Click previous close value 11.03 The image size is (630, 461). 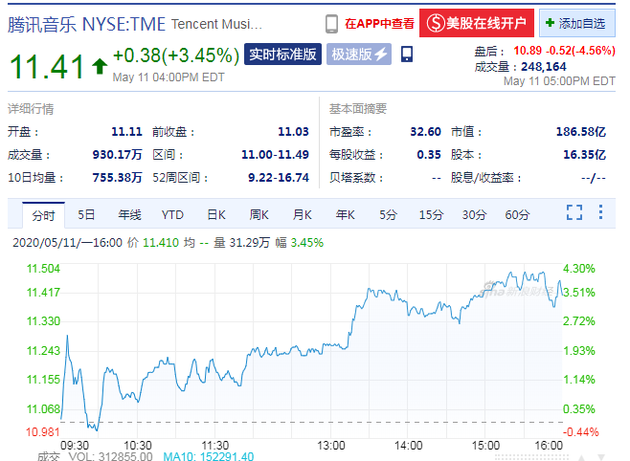point(293,131)
